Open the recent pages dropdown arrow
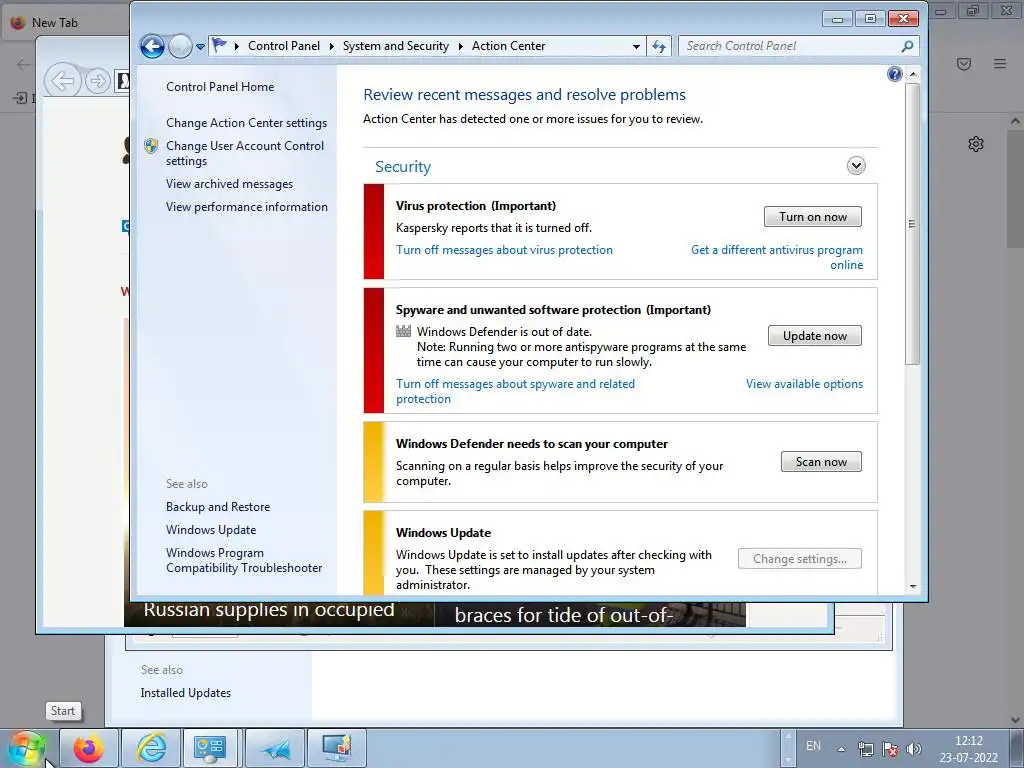 coord(200,46)
